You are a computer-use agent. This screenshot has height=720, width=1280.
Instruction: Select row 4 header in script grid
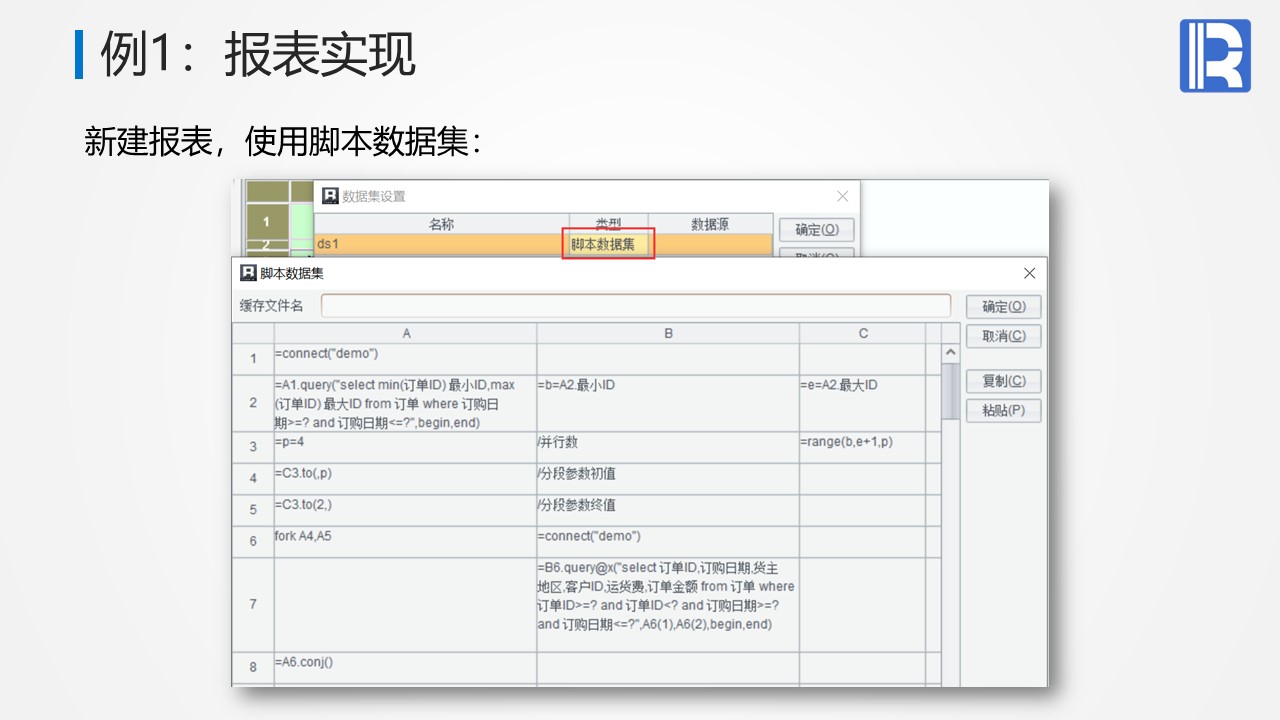tap(253, 479)
